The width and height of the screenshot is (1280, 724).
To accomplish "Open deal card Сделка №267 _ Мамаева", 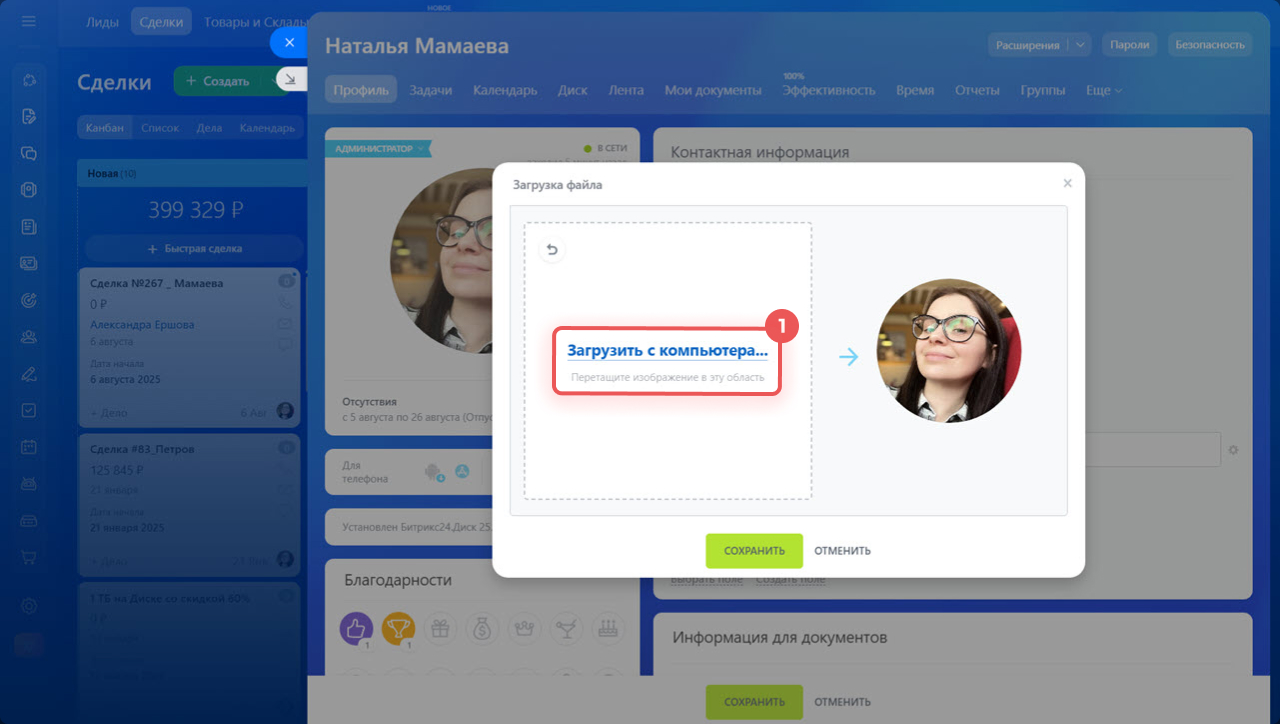I will [x=189, y=347].
